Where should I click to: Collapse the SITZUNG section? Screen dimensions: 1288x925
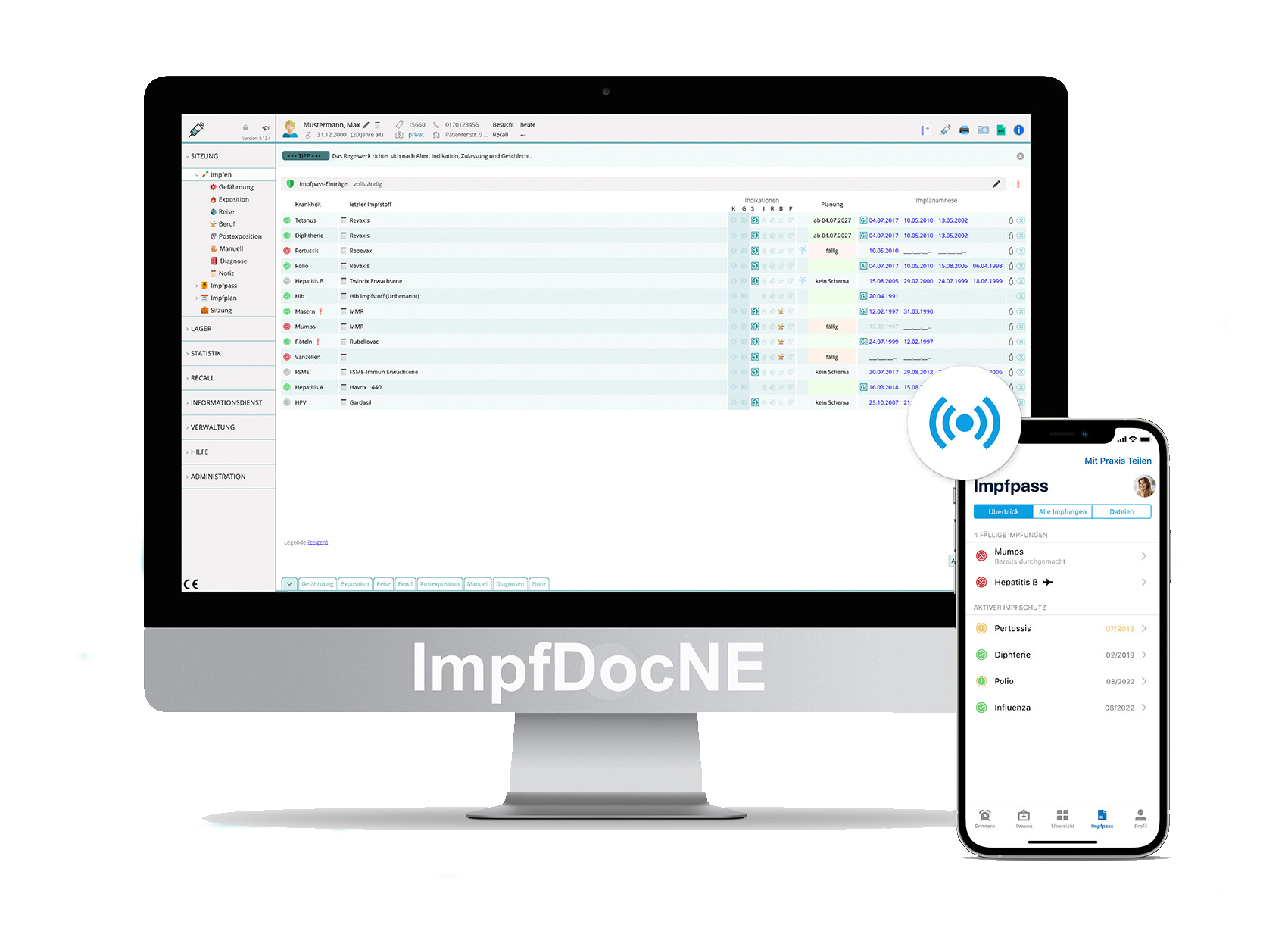pyautogui.click(x=187, y=157)
